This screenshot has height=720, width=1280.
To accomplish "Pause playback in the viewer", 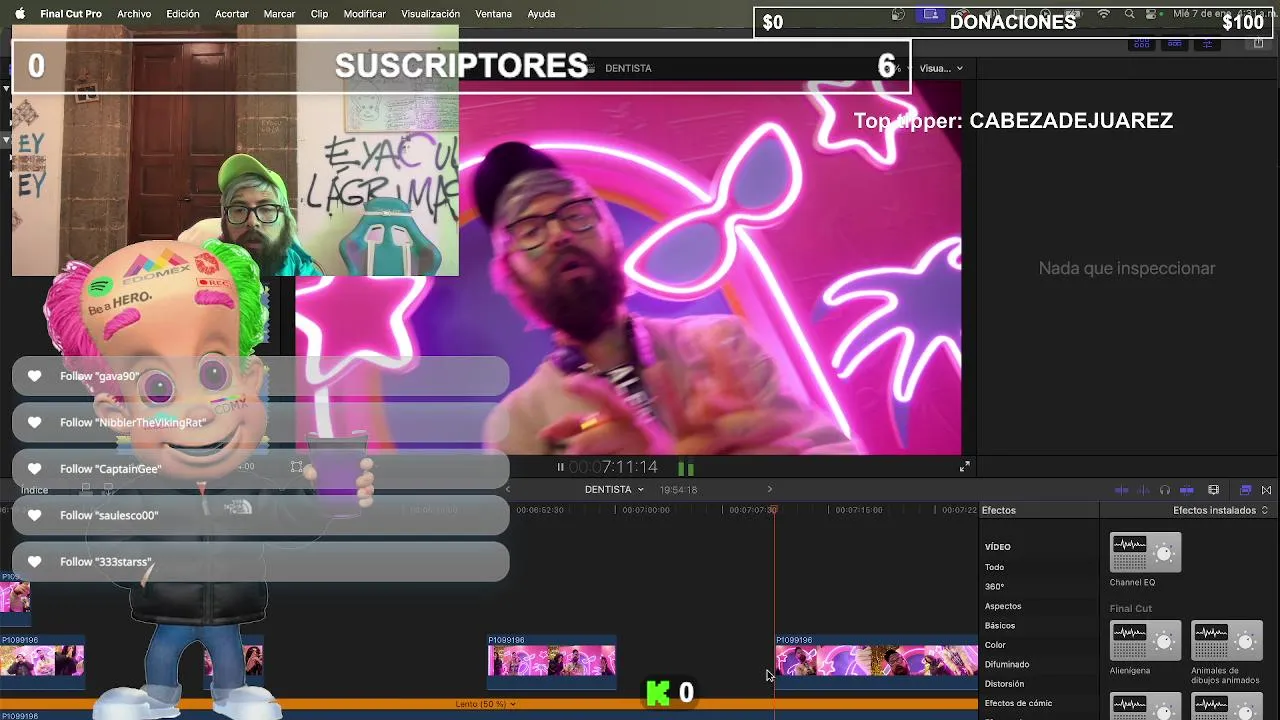I will [560, 467].
